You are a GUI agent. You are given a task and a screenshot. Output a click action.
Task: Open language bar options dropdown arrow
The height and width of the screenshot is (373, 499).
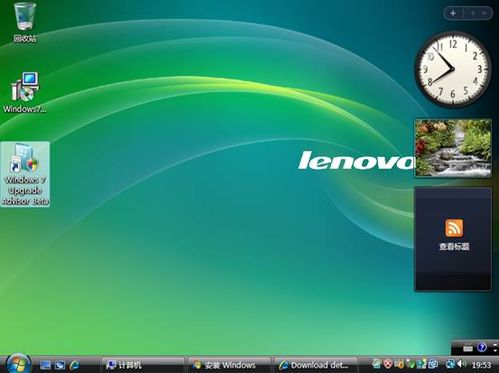495,350
